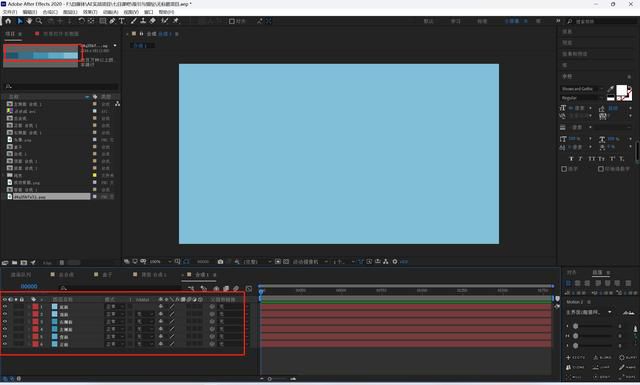
Task: Select the Roto Brush tool
Action: (164, 21)
